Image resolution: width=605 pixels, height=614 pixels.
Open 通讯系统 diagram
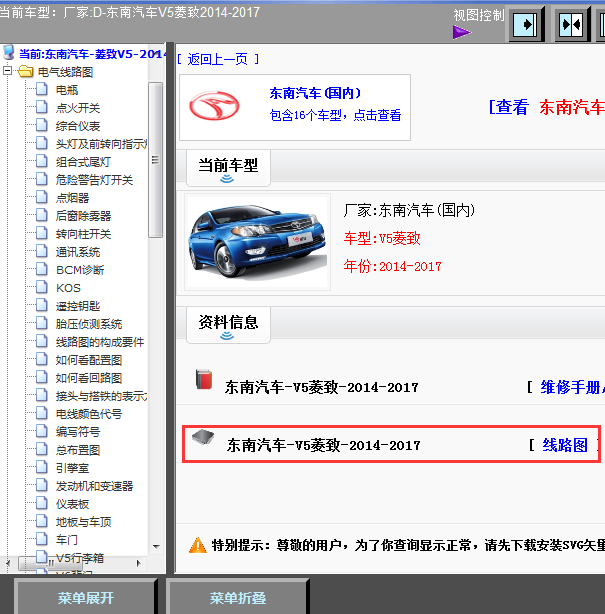coord(78,252)
